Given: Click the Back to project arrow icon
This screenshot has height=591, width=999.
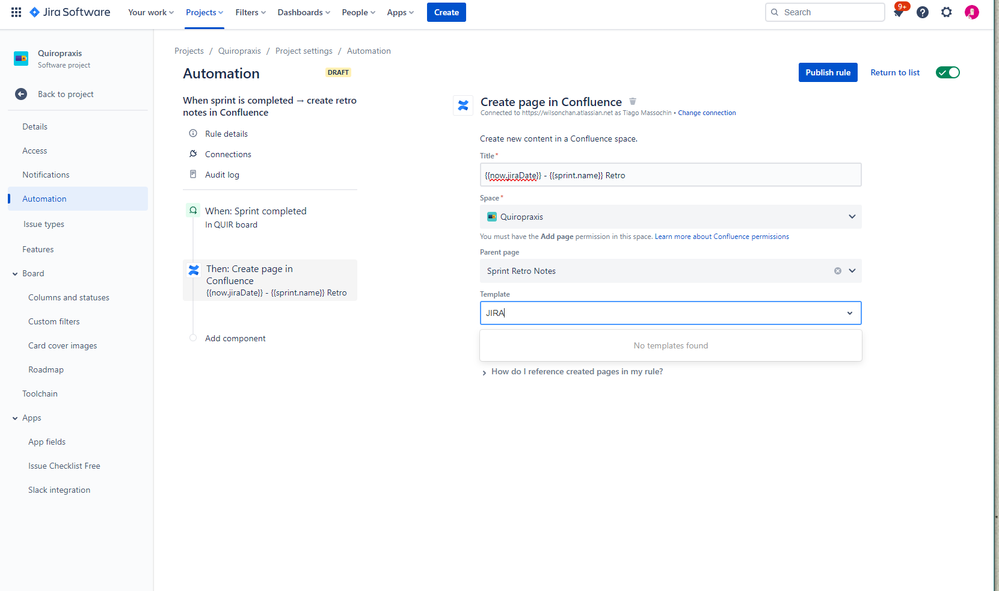Looking at the screenshot, I should point(21,94).
